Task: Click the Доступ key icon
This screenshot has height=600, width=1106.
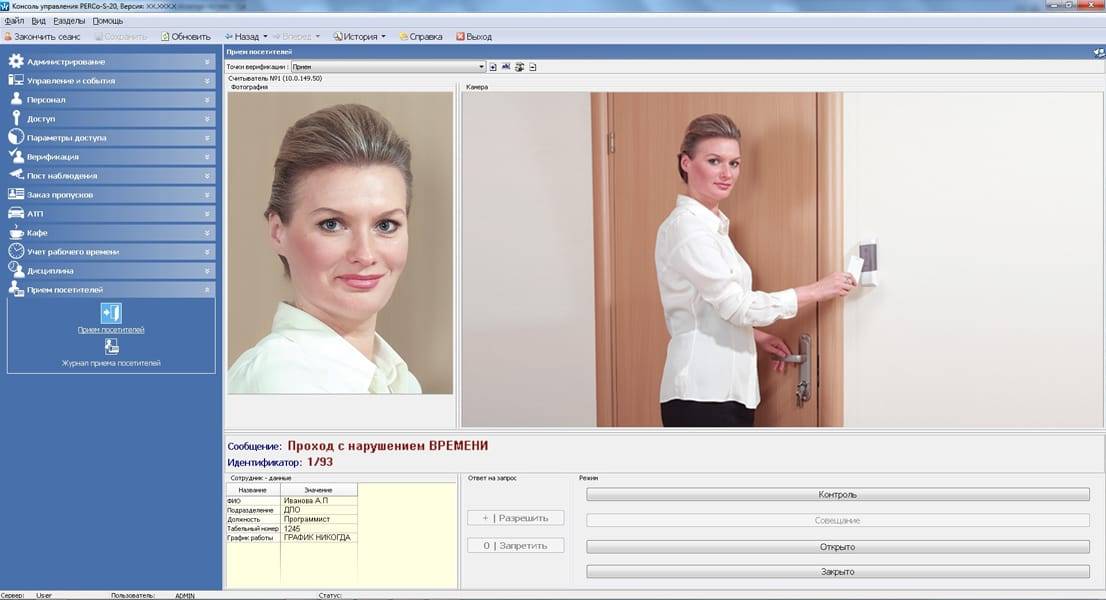Action: click(16, 118)
